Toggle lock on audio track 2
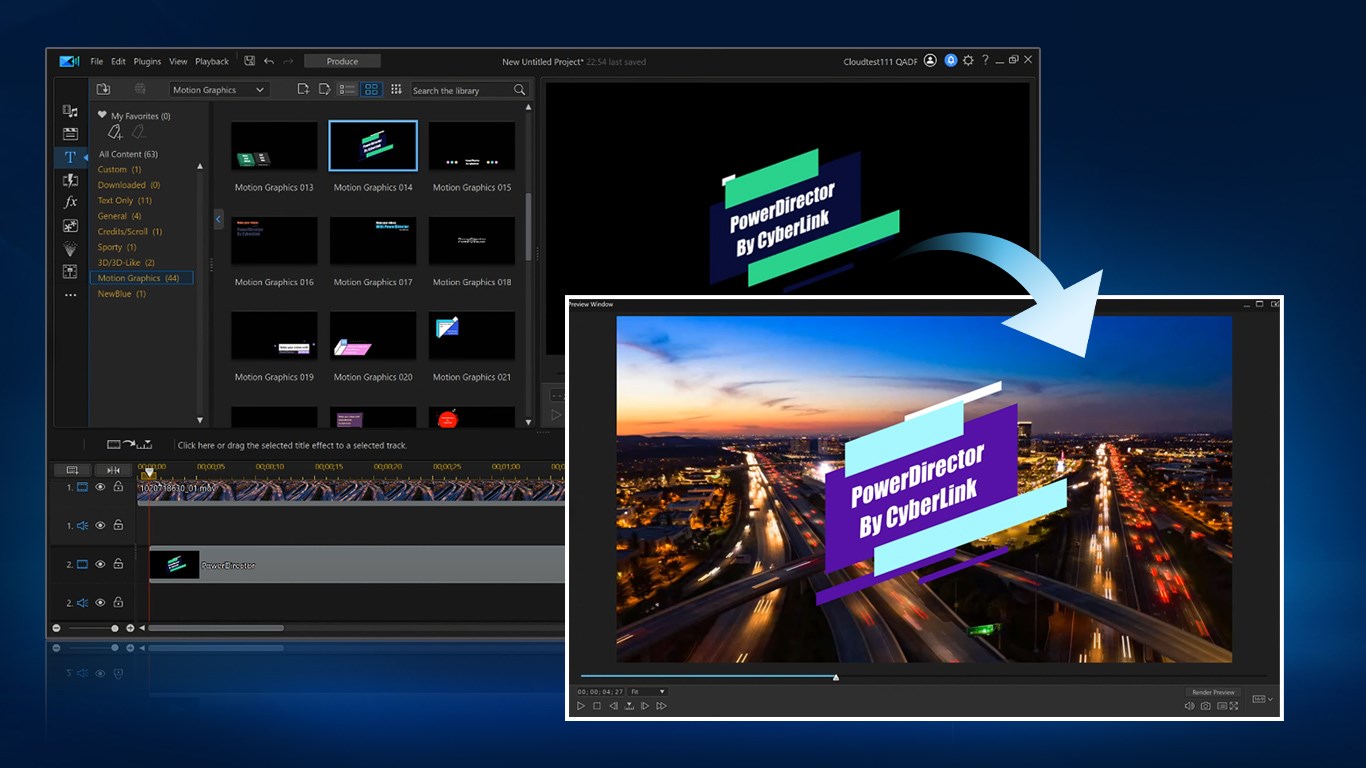Image resolution: width=1366 pixels, height=768 pixels. (118, 602)
